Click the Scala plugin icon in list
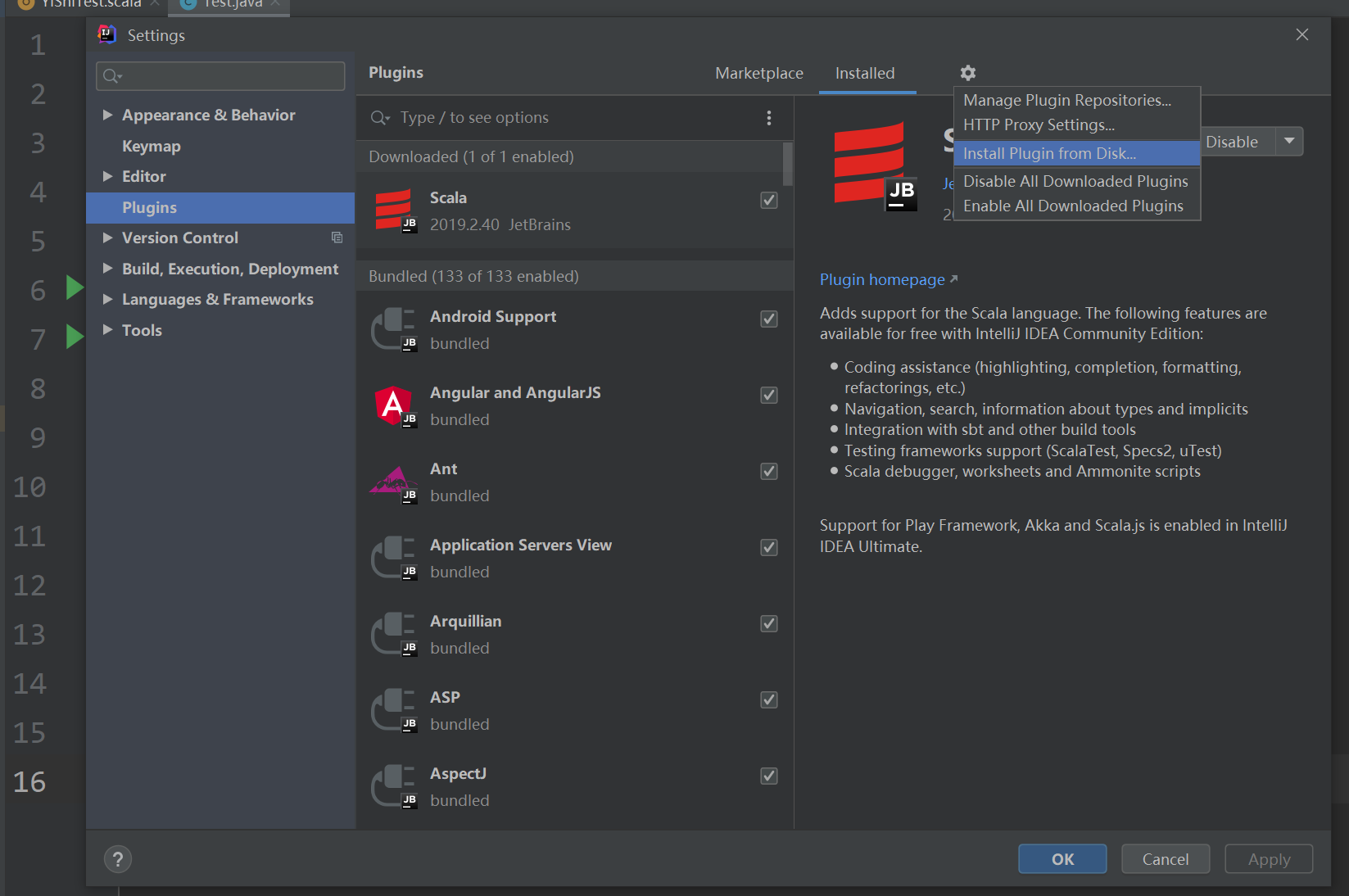1349x896 pixels. (x=395, y=211)
